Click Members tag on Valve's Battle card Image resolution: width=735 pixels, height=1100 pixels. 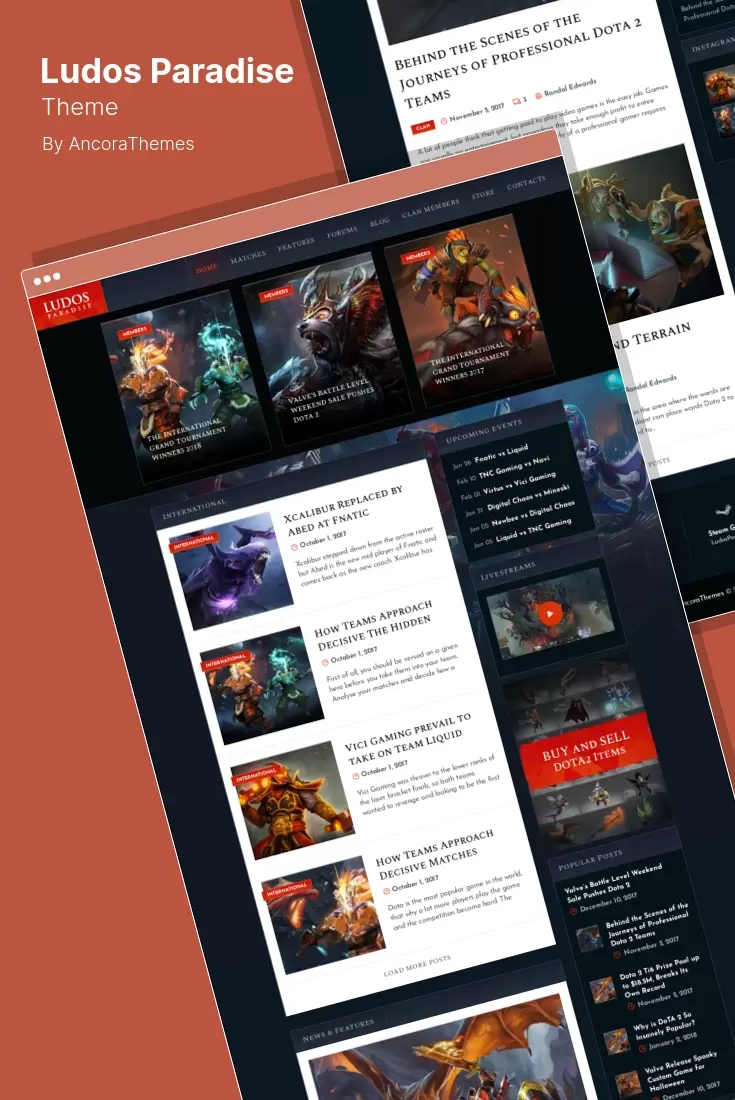pyautogui.click(x=276, y=293)
